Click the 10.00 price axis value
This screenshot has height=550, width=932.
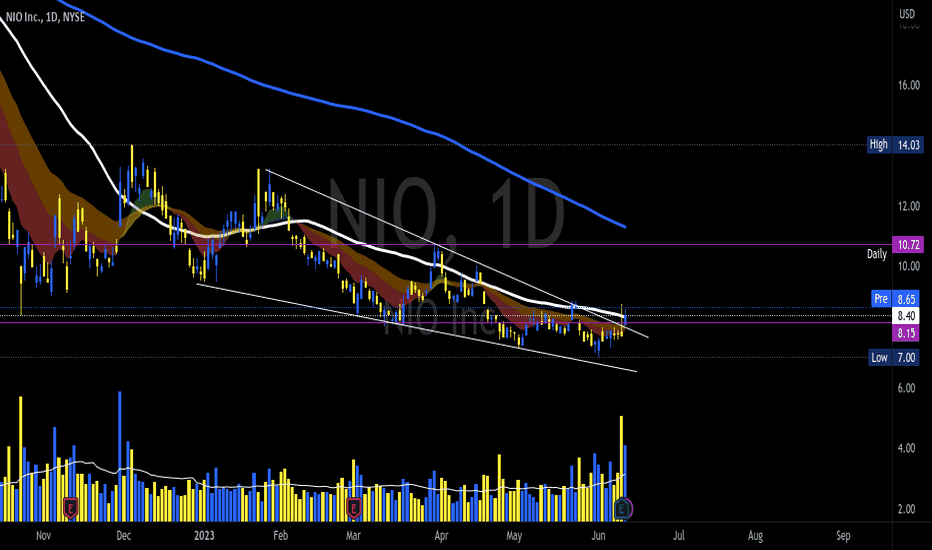point(909,266)
